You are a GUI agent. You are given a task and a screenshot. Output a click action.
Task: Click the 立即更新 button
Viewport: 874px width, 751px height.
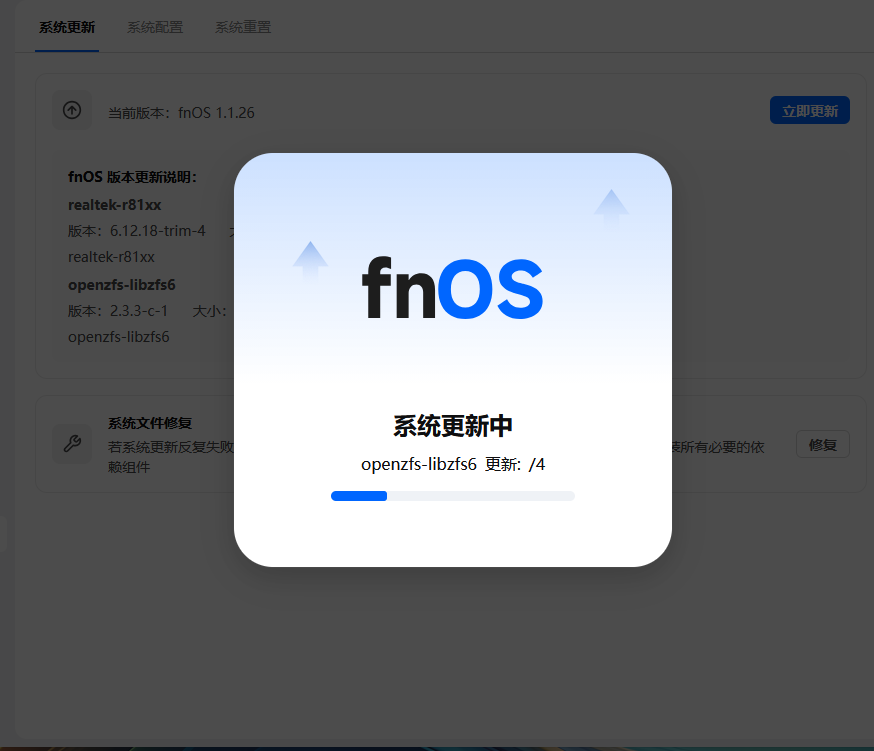809,110
